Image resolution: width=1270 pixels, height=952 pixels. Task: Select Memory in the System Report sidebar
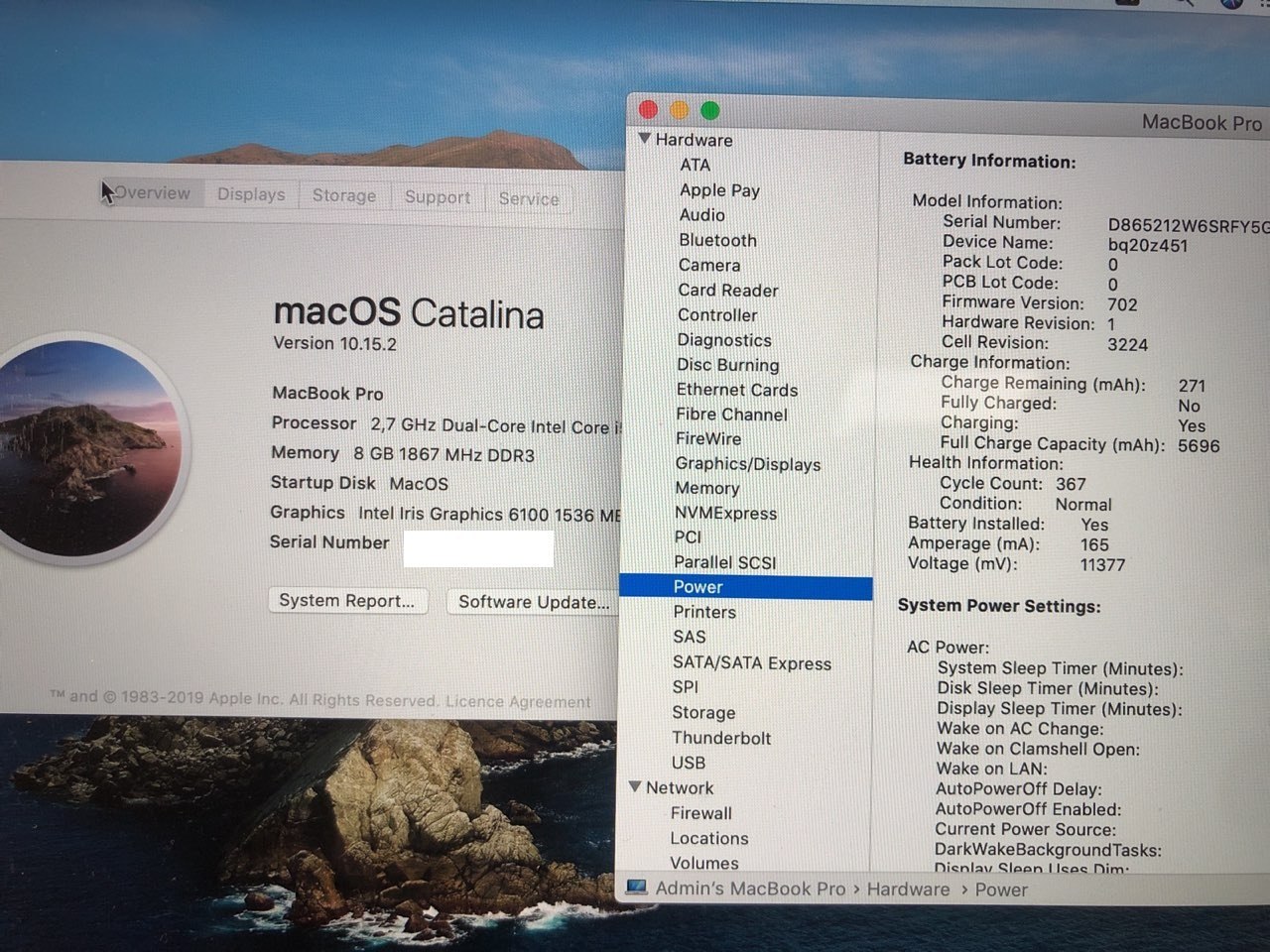(706, 488)
